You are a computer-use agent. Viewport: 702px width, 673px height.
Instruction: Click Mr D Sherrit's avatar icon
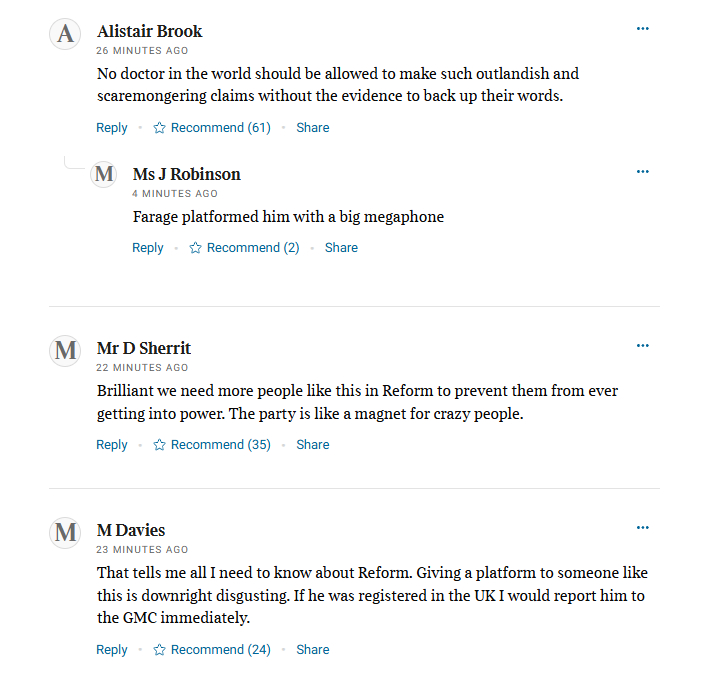click(x=65, y=350)
